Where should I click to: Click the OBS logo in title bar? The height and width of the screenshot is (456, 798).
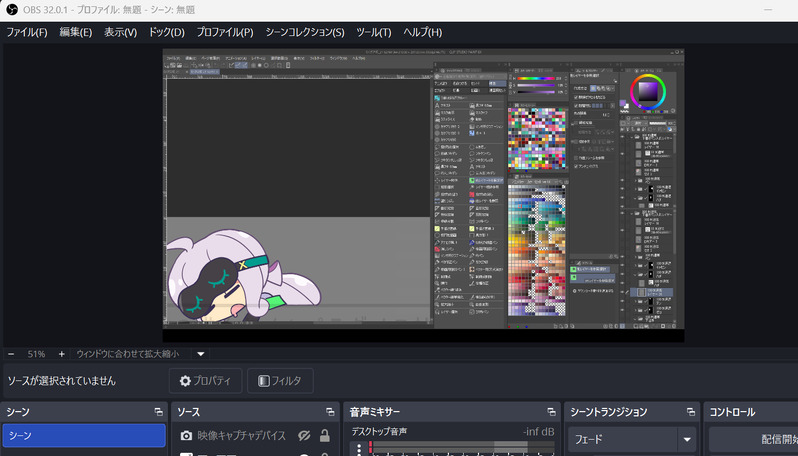pos(12,9)
